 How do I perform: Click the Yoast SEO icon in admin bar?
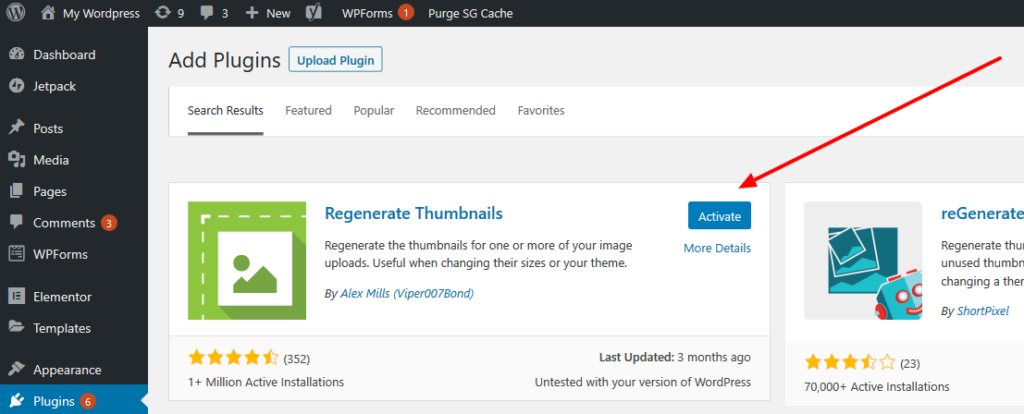(313, 13)
